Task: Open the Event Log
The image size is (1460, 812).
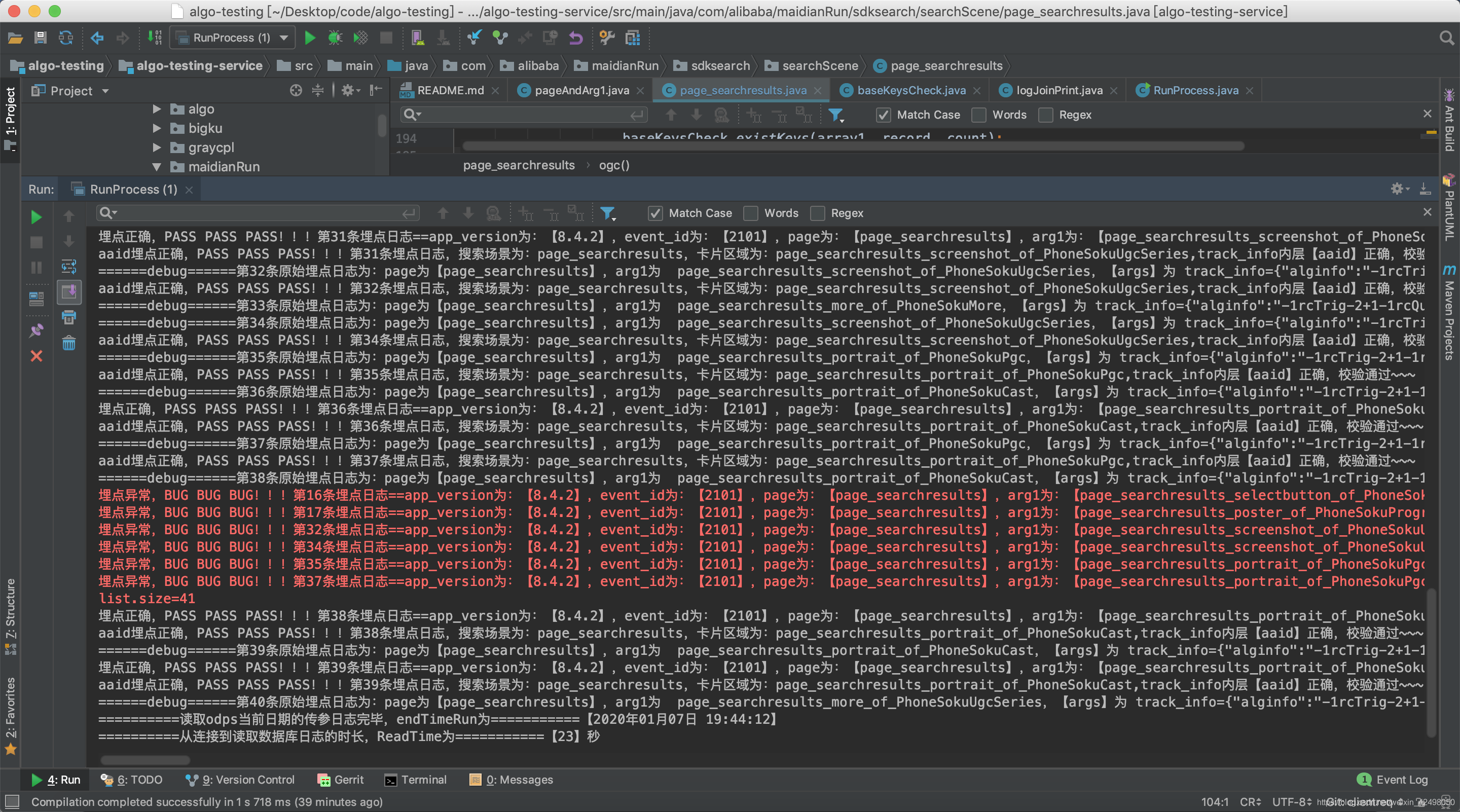Action: (x=1393, y=780)
